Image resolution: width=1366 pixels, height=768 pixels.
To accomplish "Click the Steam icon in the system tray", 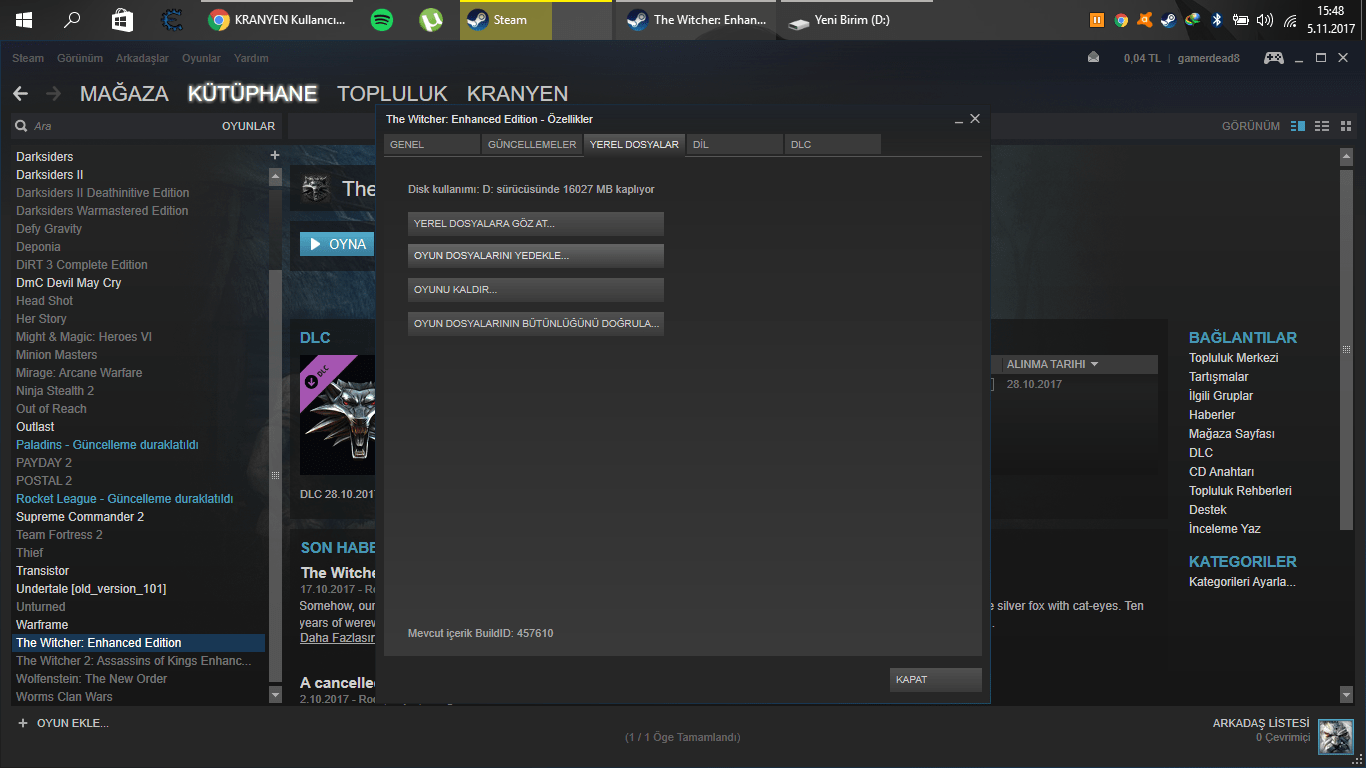I will point(1169,20).
